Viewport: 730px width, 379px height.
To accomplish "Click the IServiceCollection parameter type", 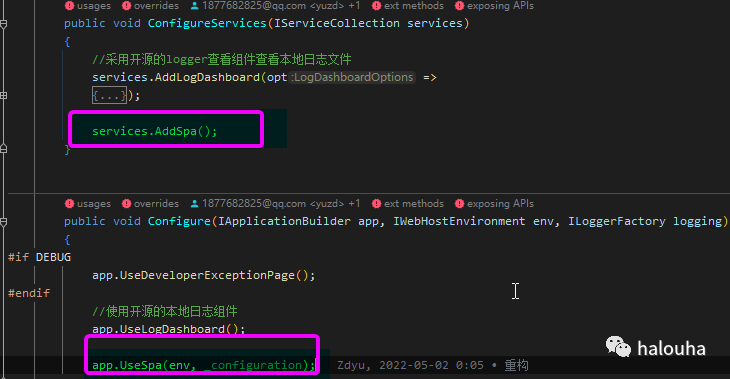I will 337,23.
